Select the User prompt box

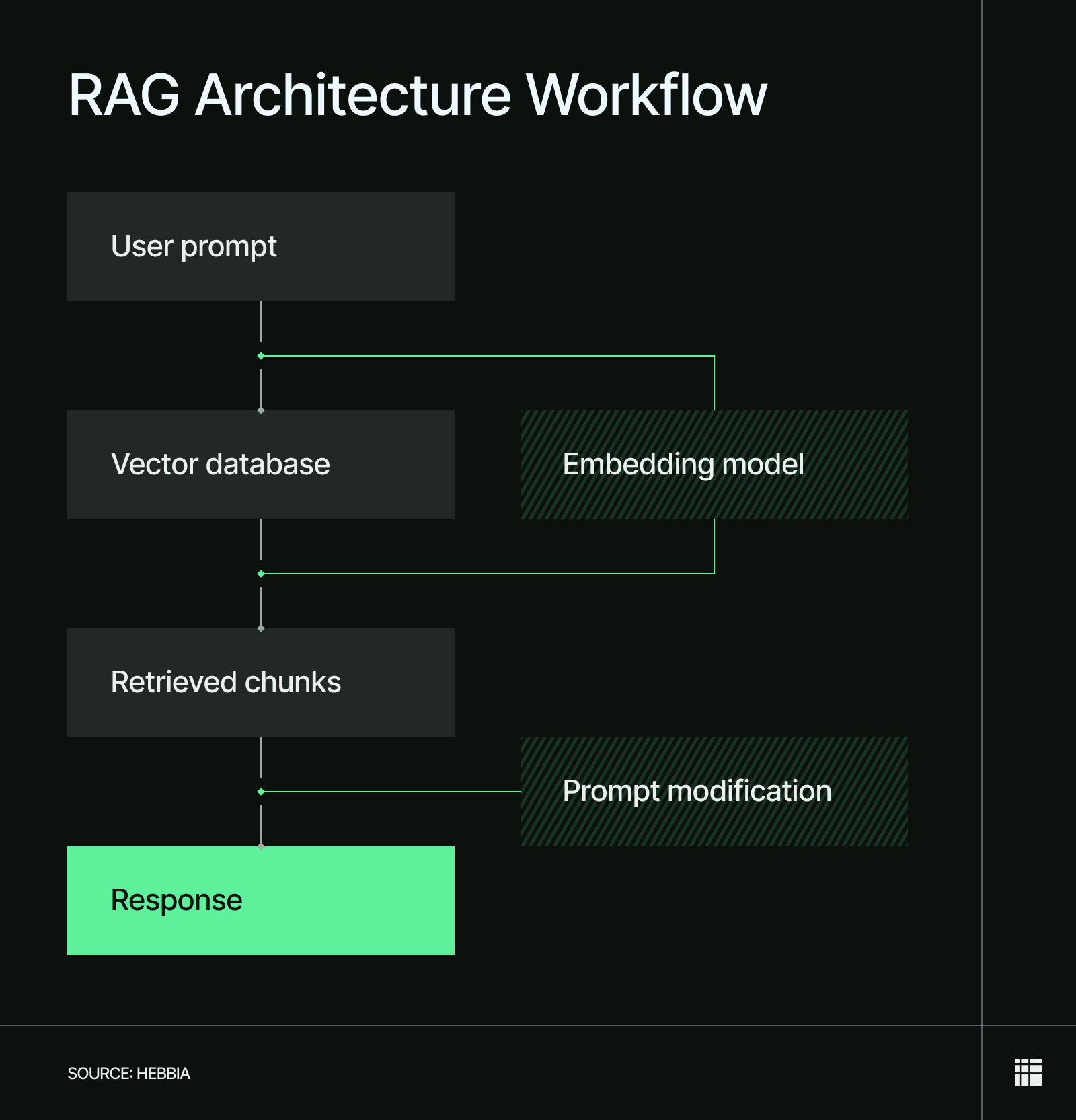click(x=261, y=247)
